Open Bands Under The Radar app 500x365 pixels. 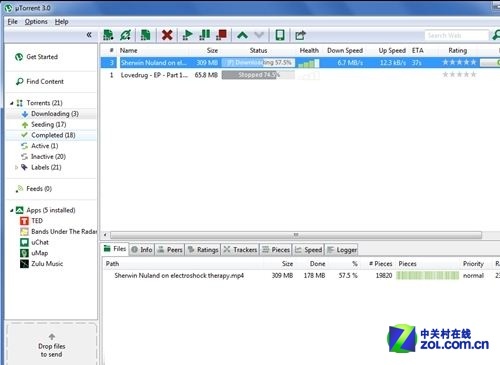59,231
